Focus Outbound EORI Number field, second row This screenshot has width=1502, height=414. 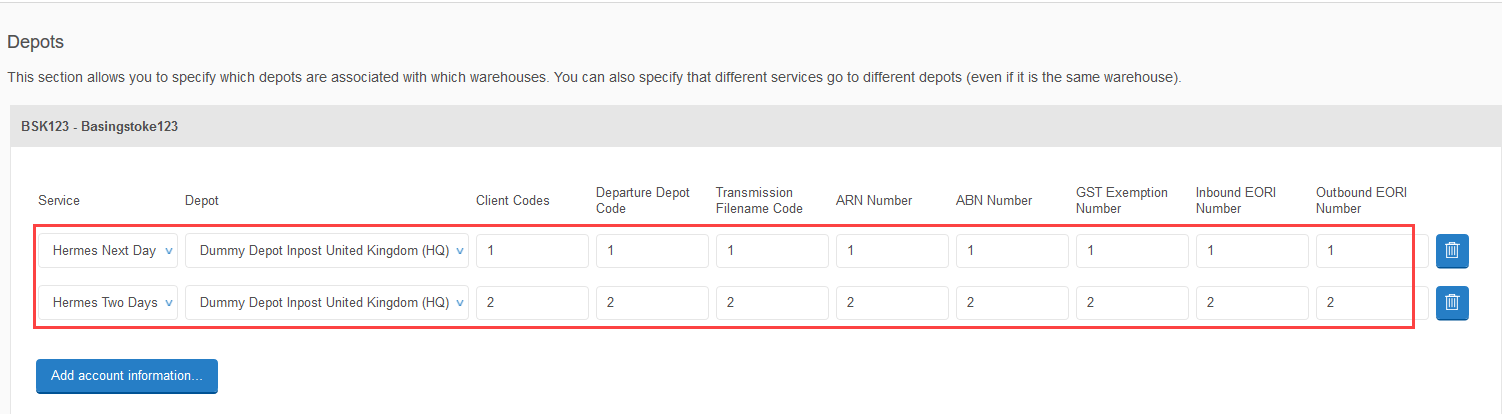coord(1372,302)
